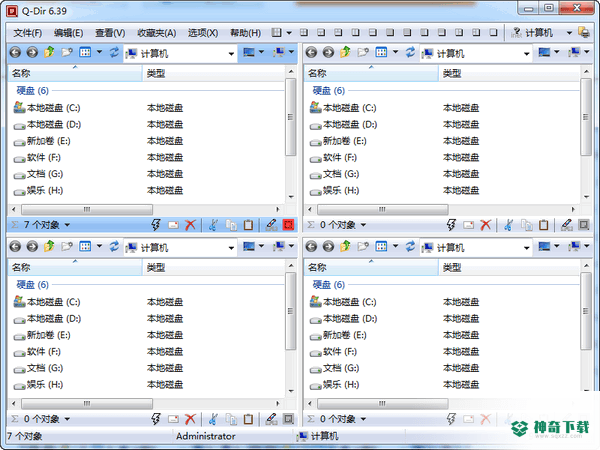Open address dropdown in bottom-left pane
600x450 pixels.
[x=231, y=248]
